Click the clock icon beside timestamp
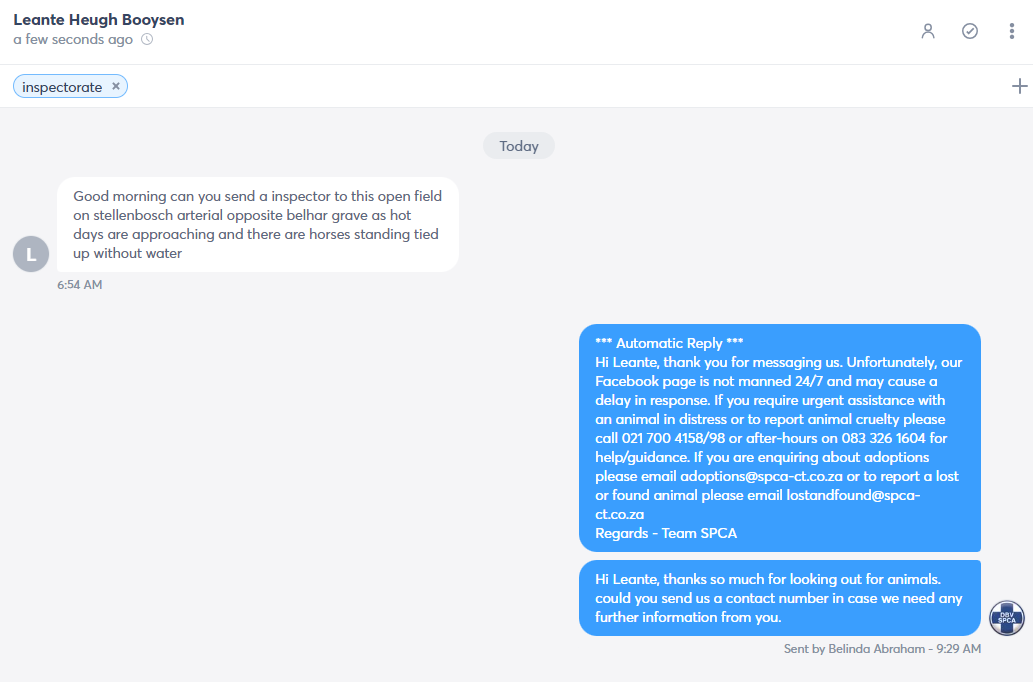This screenshot has width=1033, height=682. [x=147, y=40]
